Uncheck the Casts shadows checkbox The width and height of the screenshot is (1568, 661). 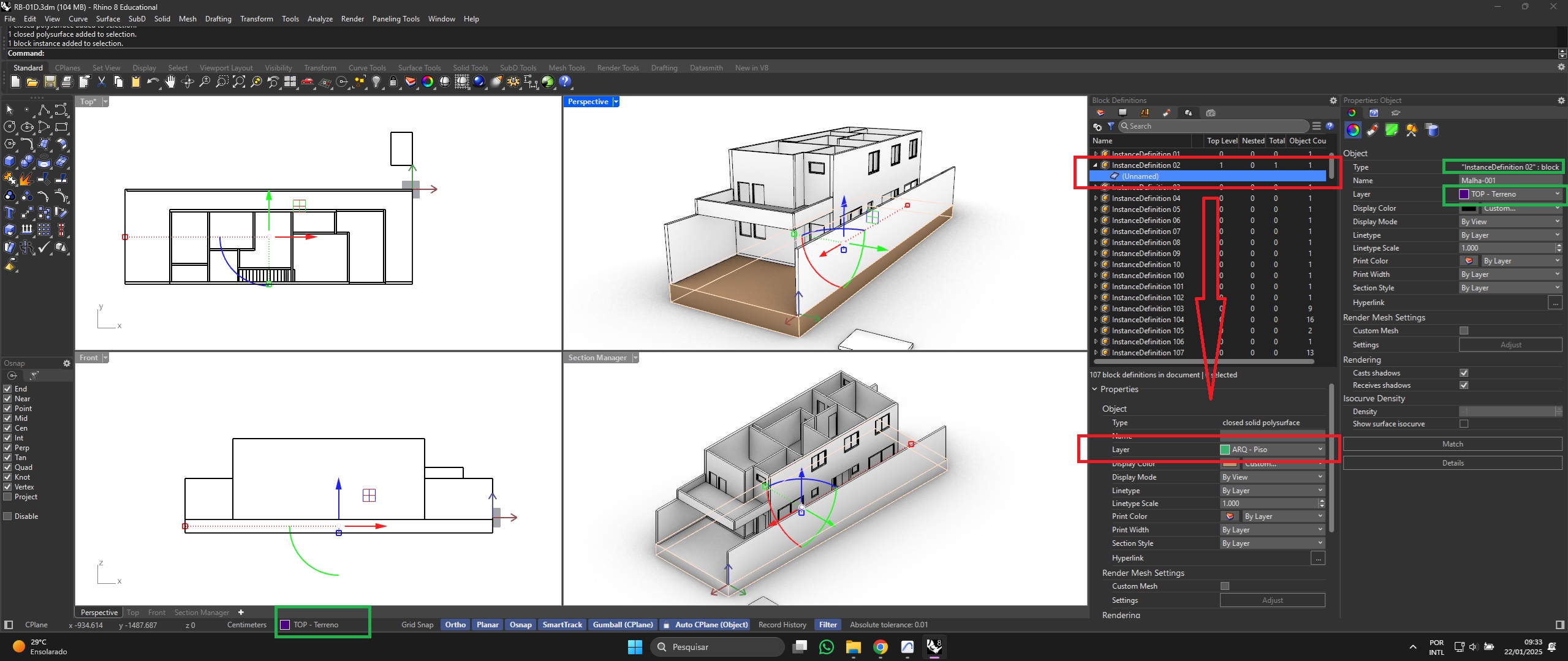(1464, 373)
